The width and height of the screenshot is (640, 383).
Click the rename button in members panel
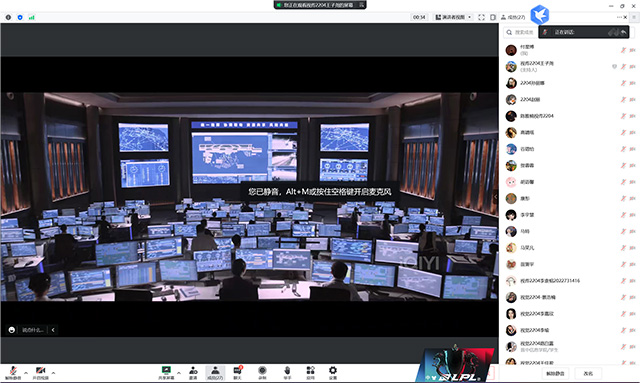pos(588,373)
